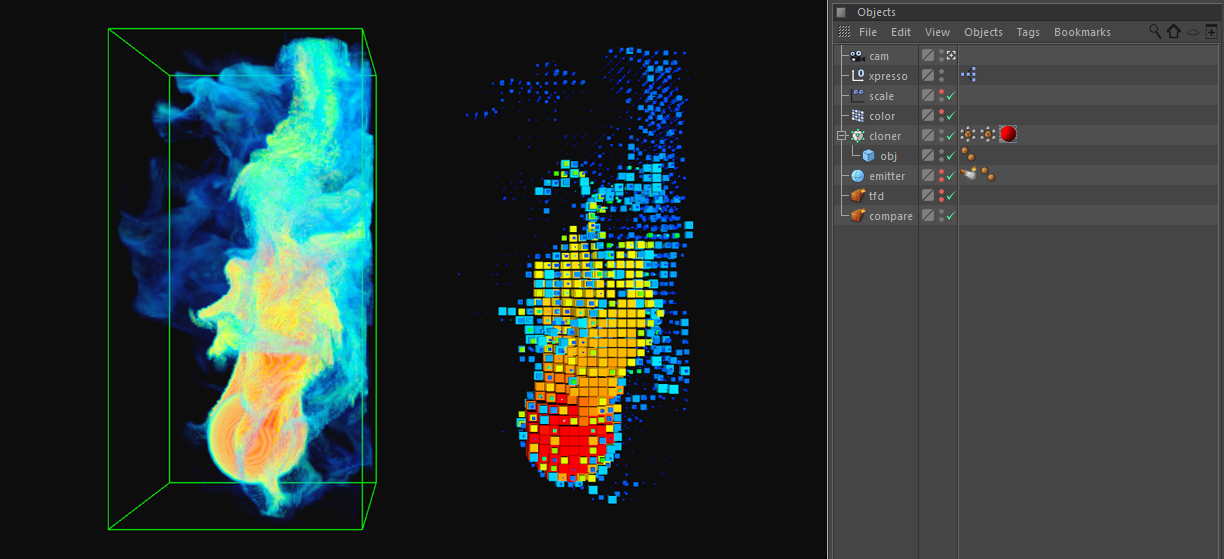Disable the cloner green checkmark

pos(951,136)
